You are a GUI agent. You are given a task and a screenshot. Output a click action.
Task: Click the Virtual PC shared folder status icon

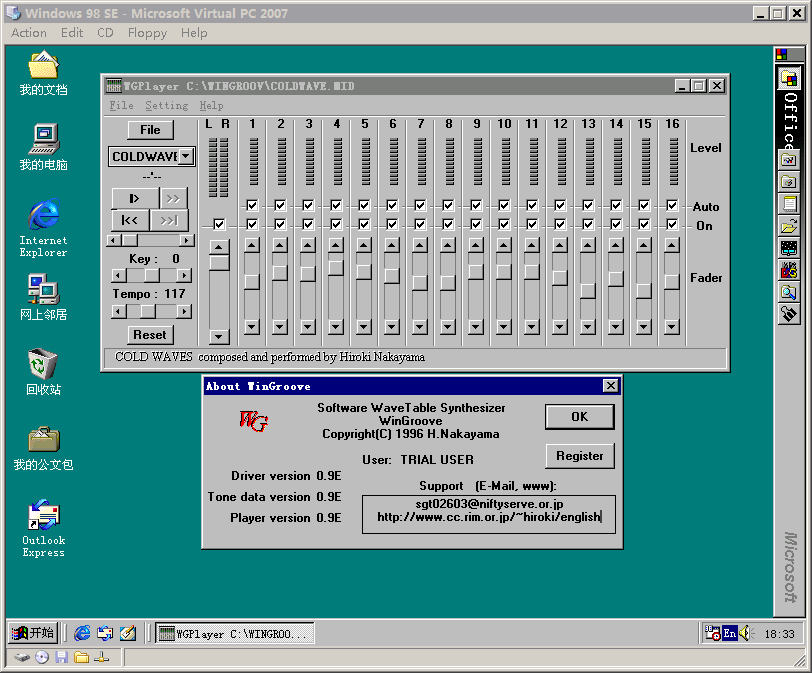[x=81, y=657]
